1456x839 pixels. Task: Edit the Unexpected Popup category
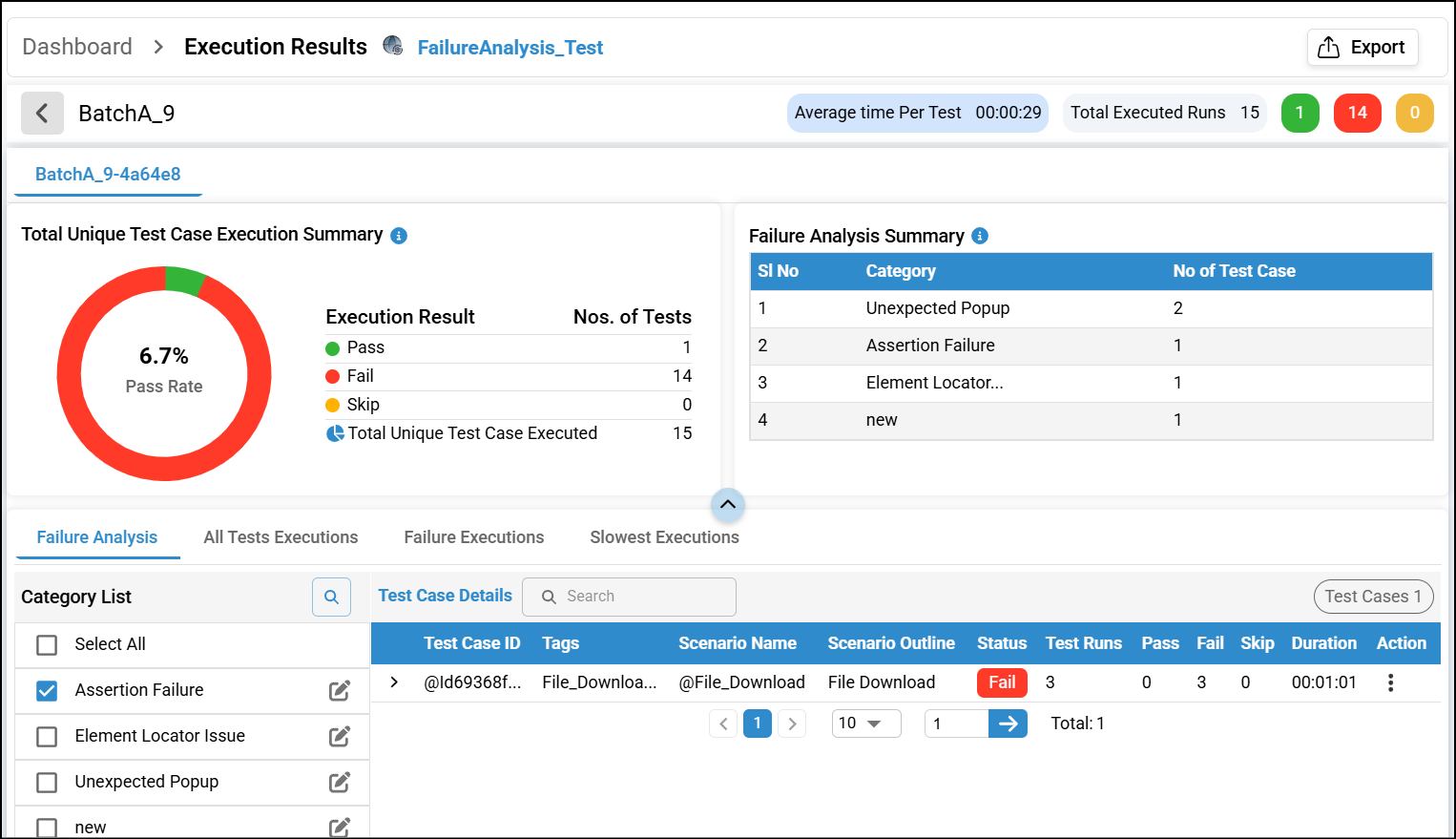point(340,782)
